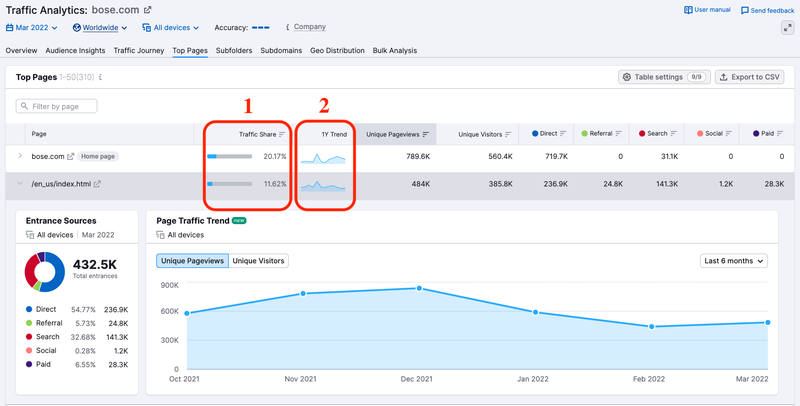Switch to the Traffic Journey tab
Viewport: 800px width, 406px height.
[139, 50]
